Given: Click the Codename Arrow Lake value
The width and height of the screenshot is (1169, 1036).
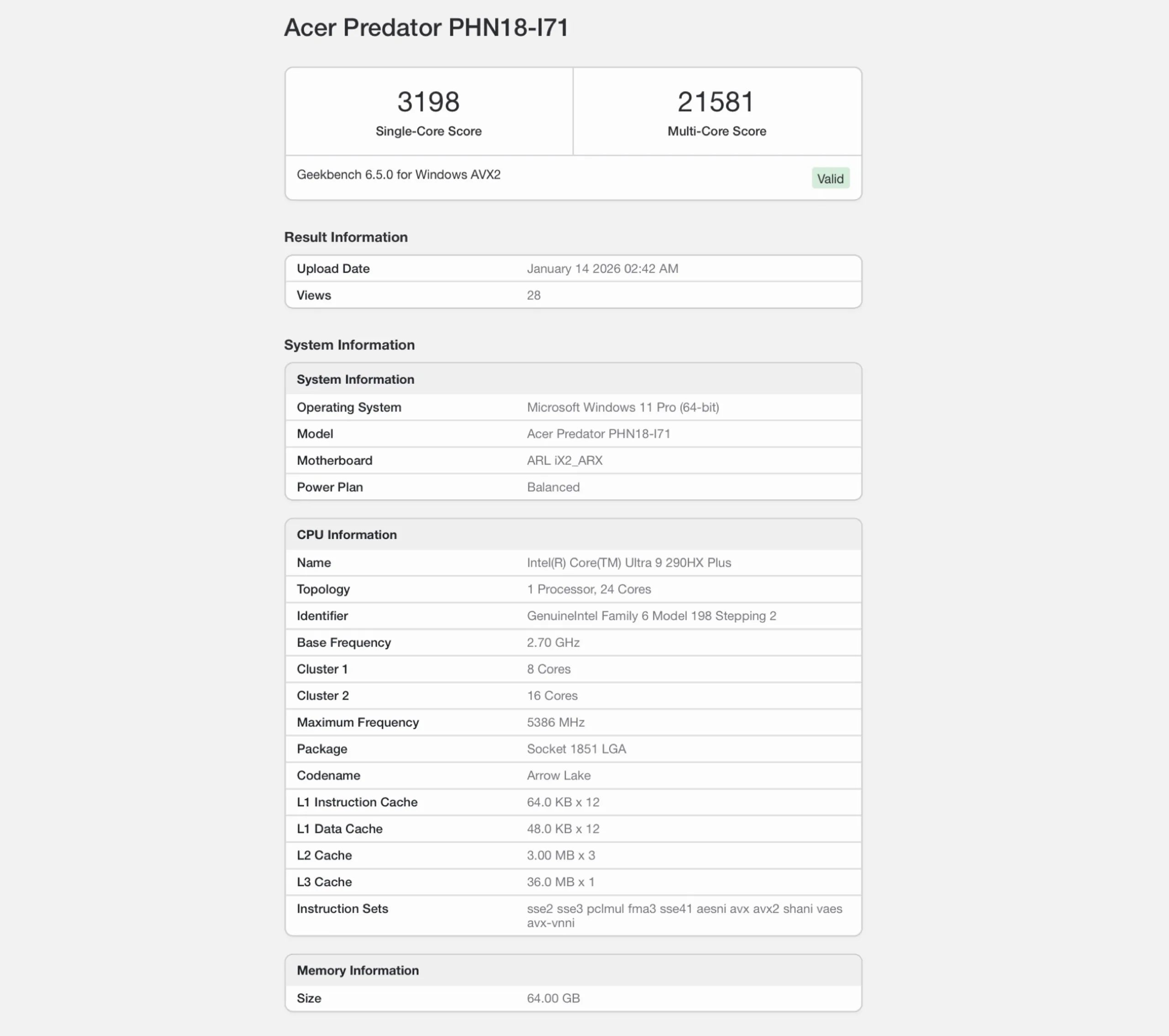Looking at the screenshot, I should tap(558, 776).
